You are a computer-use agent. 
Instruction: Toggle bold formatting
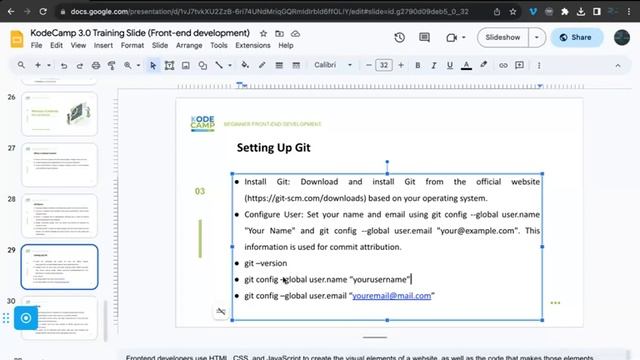pos(418,65)
